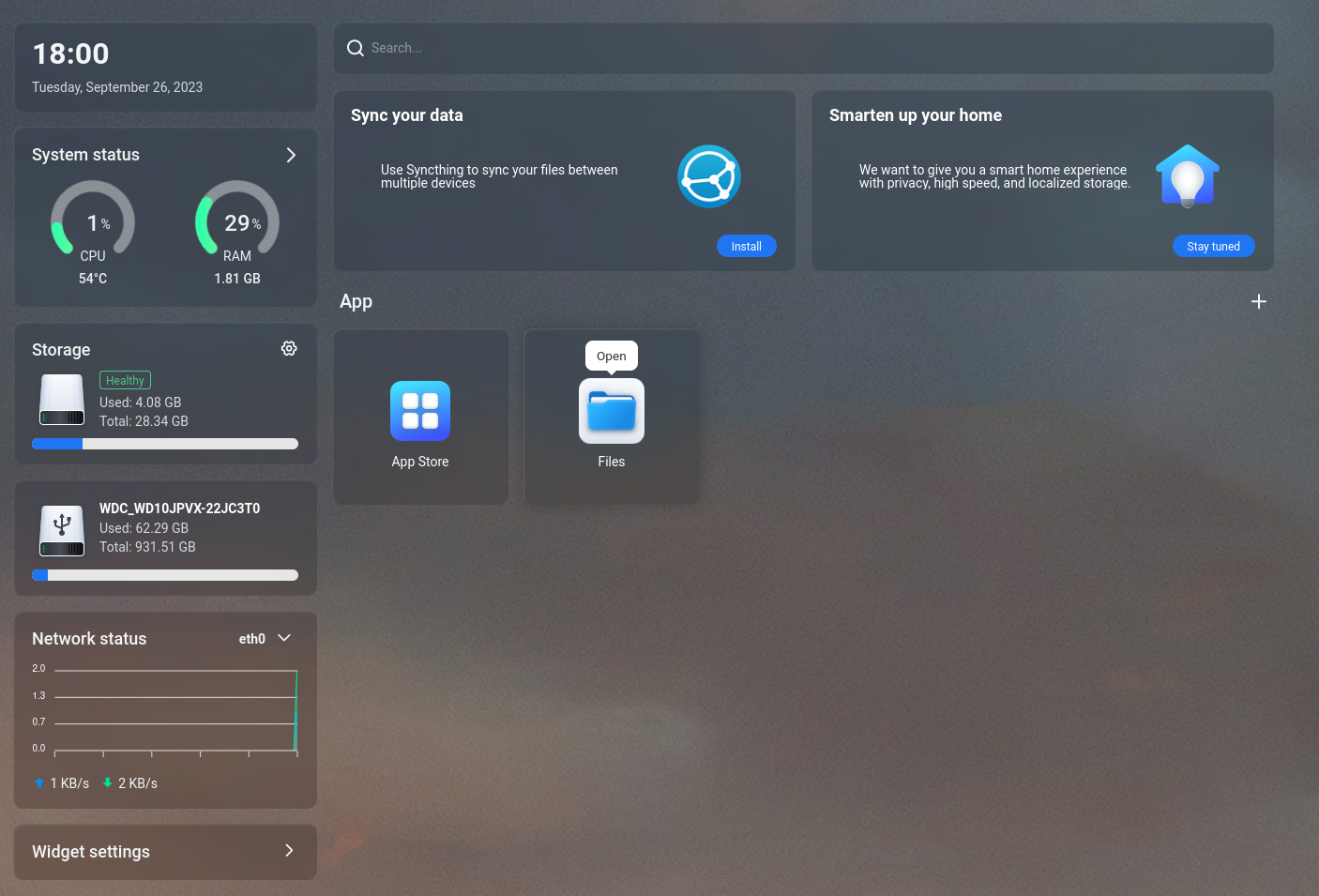1319x896 pixels.
Task: Select the system disk drive icon
Action: click(x=62, y=400)
